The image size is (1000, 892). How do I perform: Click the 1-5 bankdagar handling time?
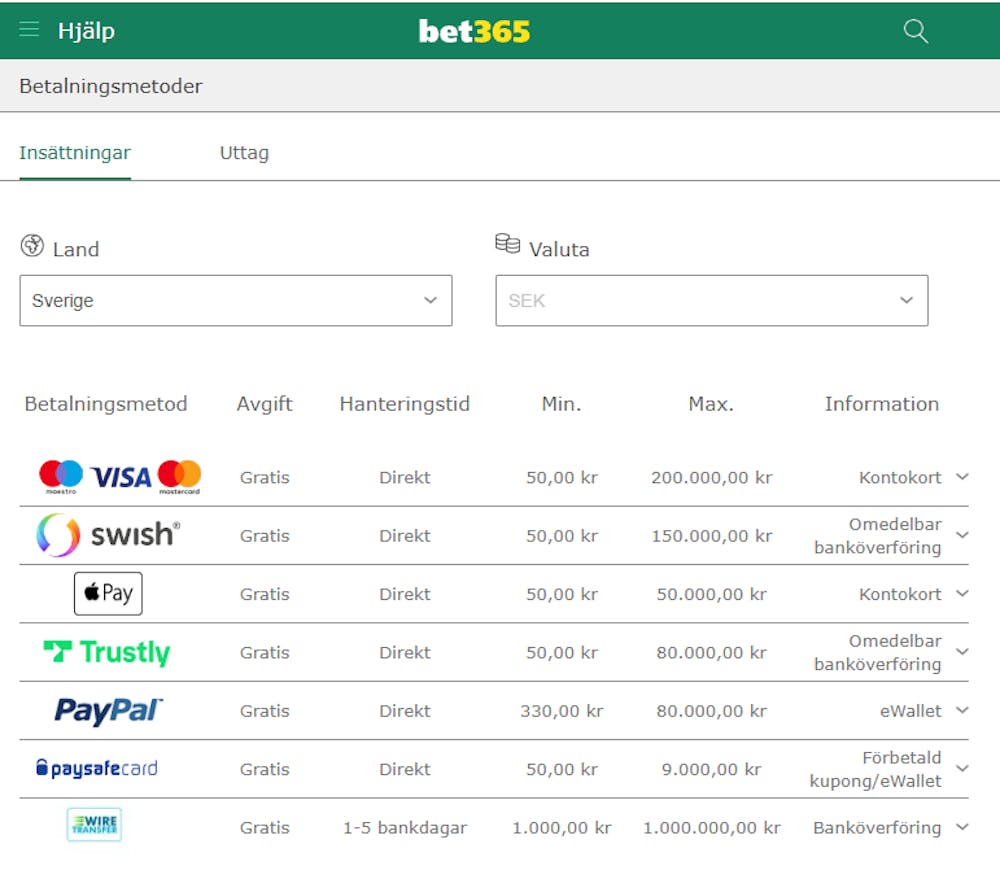(x=405, y=828)
